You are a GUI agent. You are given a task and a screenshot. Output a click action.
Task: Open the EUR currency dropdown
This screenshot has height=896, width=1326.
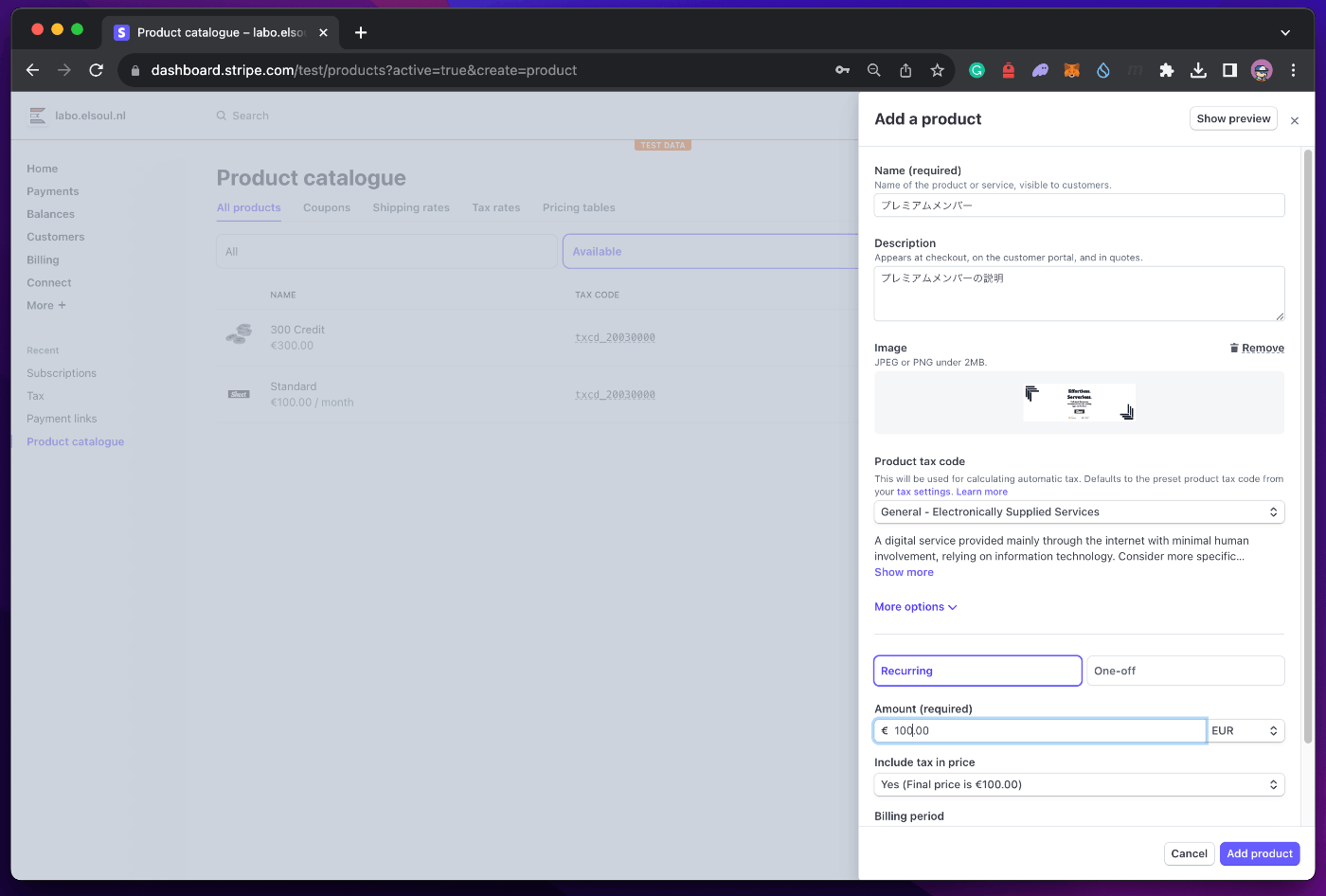[x=1246, y=730]
